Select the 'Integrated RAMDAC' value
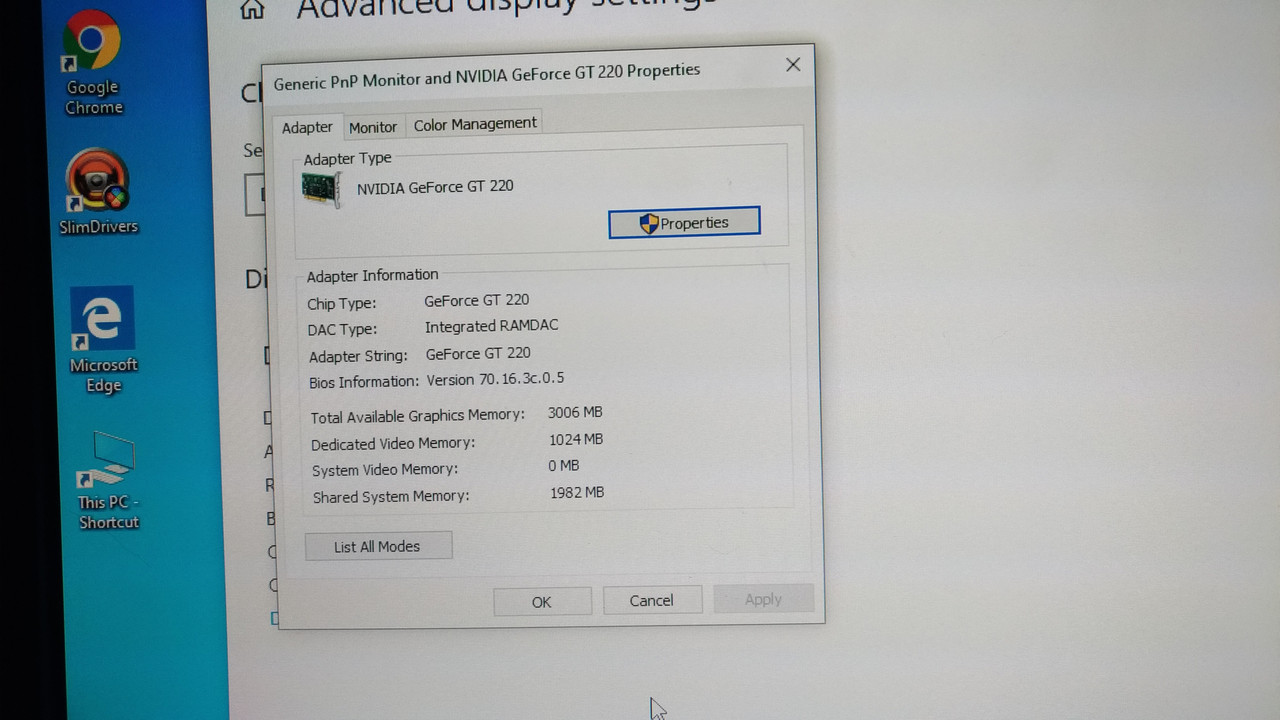This screenshot has width=1280, height=720. pos(492,326)
